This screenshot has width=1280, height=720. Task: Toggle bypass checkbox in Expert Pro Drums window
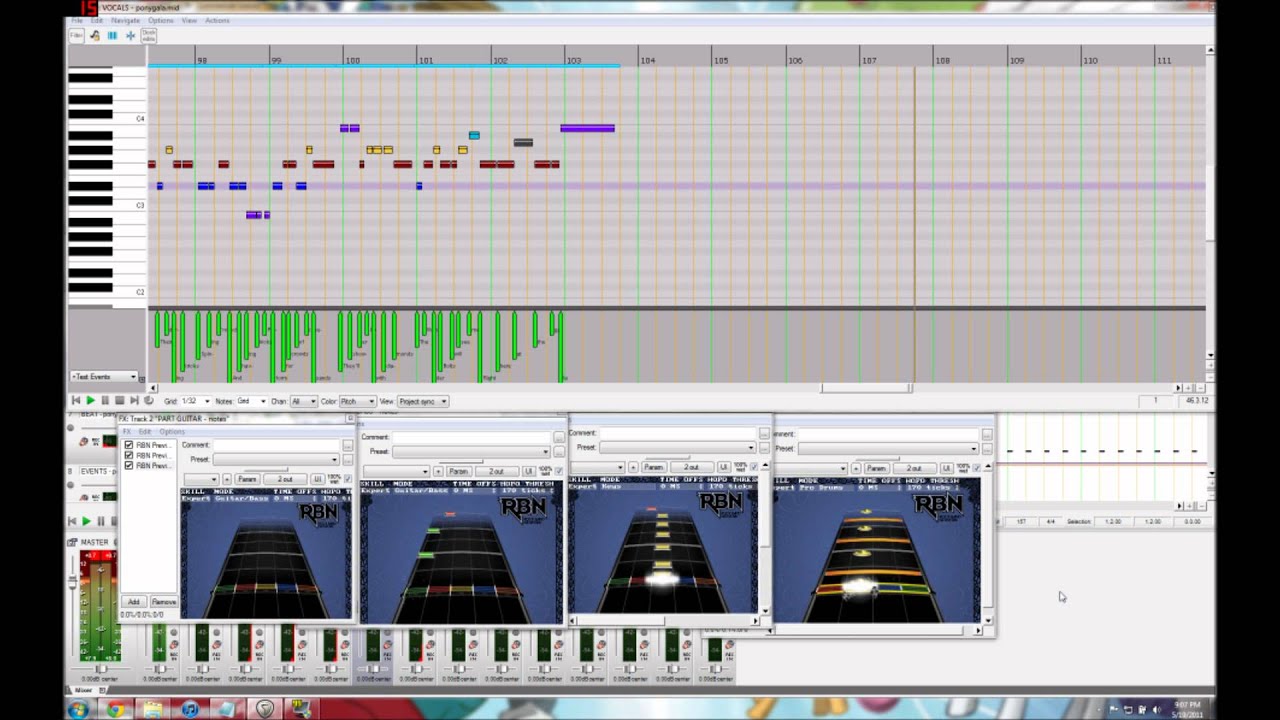click(977, 468)
